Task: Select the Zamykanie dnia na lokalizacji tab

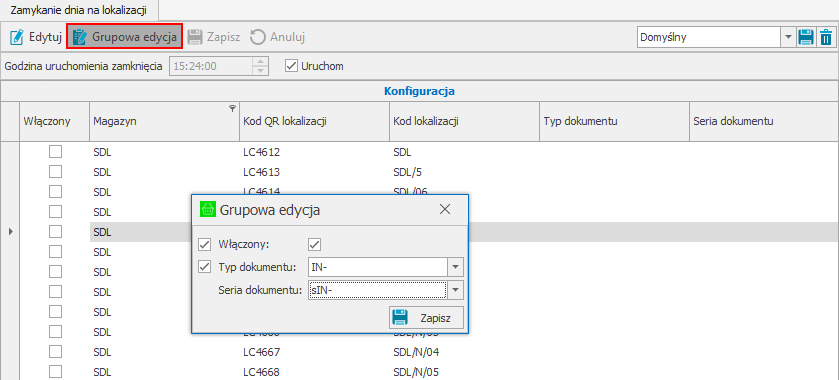Action: (79, 10)
